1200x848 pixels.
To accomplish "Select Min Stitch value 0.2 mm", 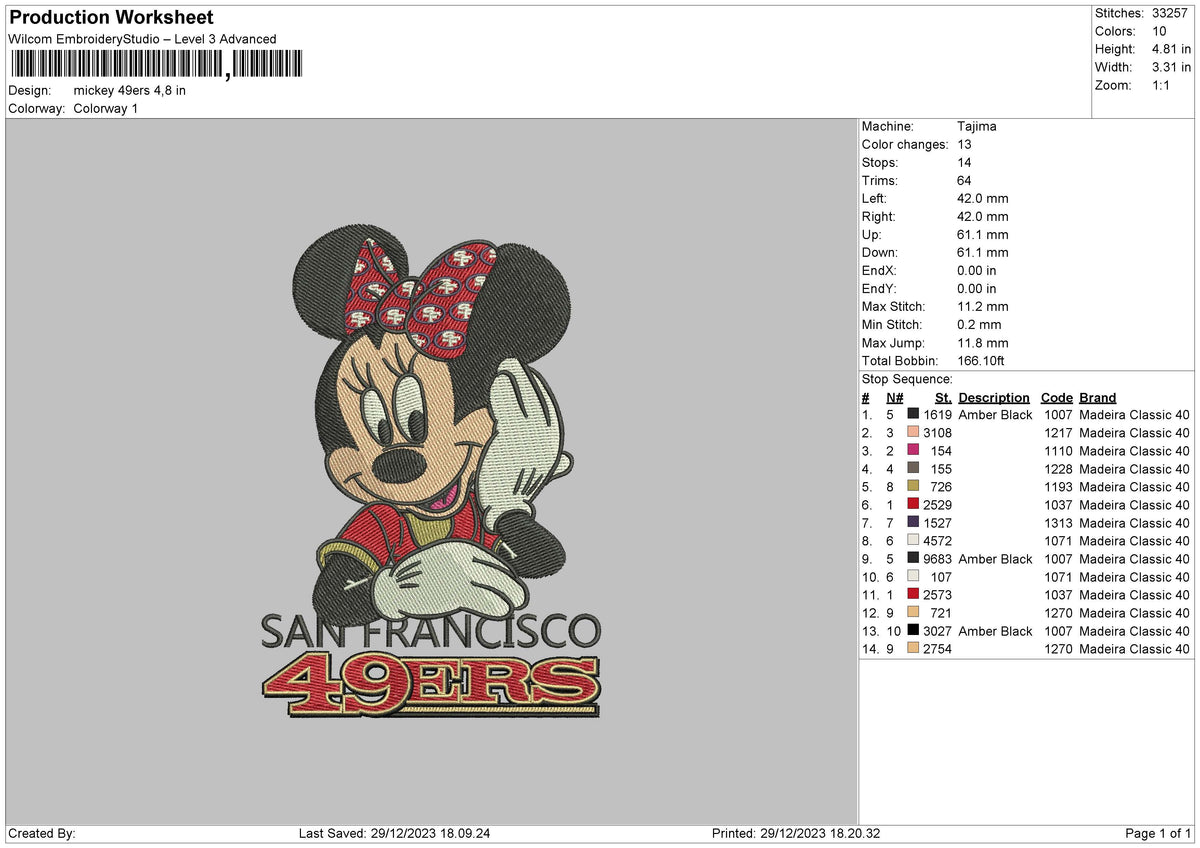I will pyautogui.click(x=979, y=324).
